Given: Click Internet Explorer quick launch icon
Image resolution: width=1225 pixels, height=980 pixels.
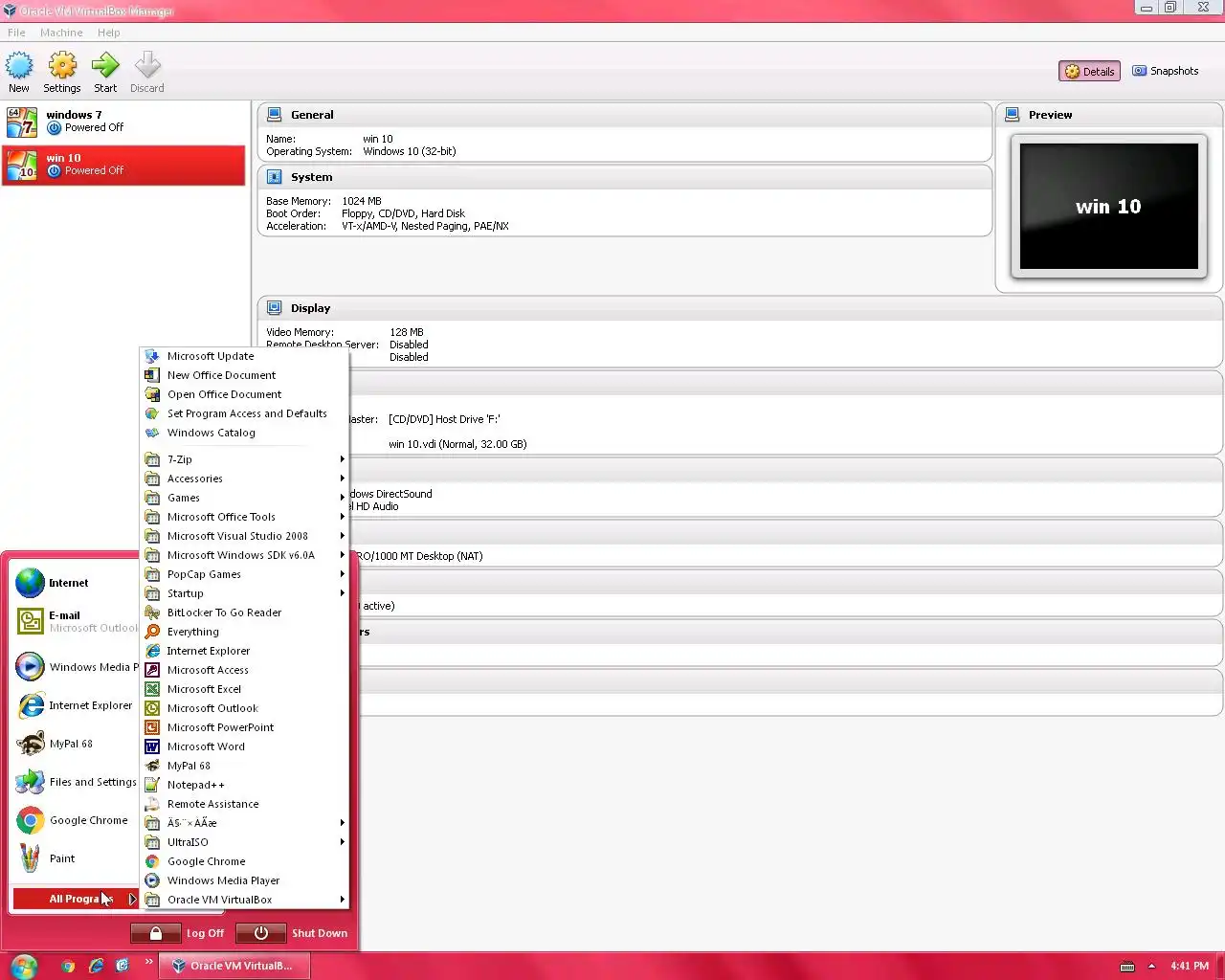Looking at the screenshot, I should (96, 966).
